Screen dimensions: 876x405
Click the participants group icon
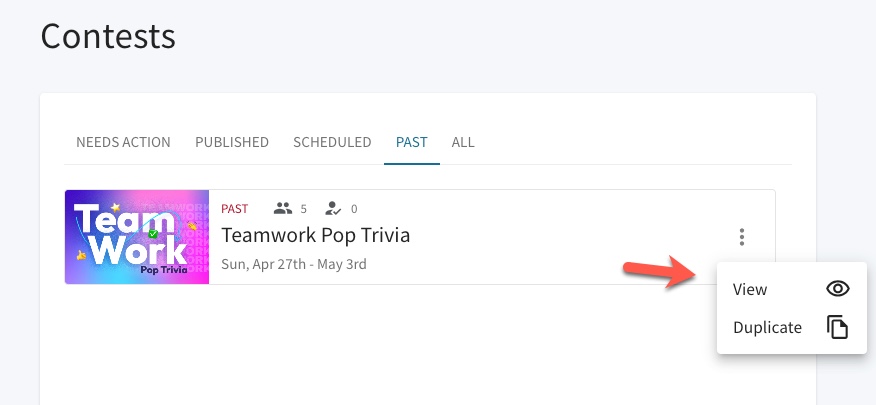(283, 209)
